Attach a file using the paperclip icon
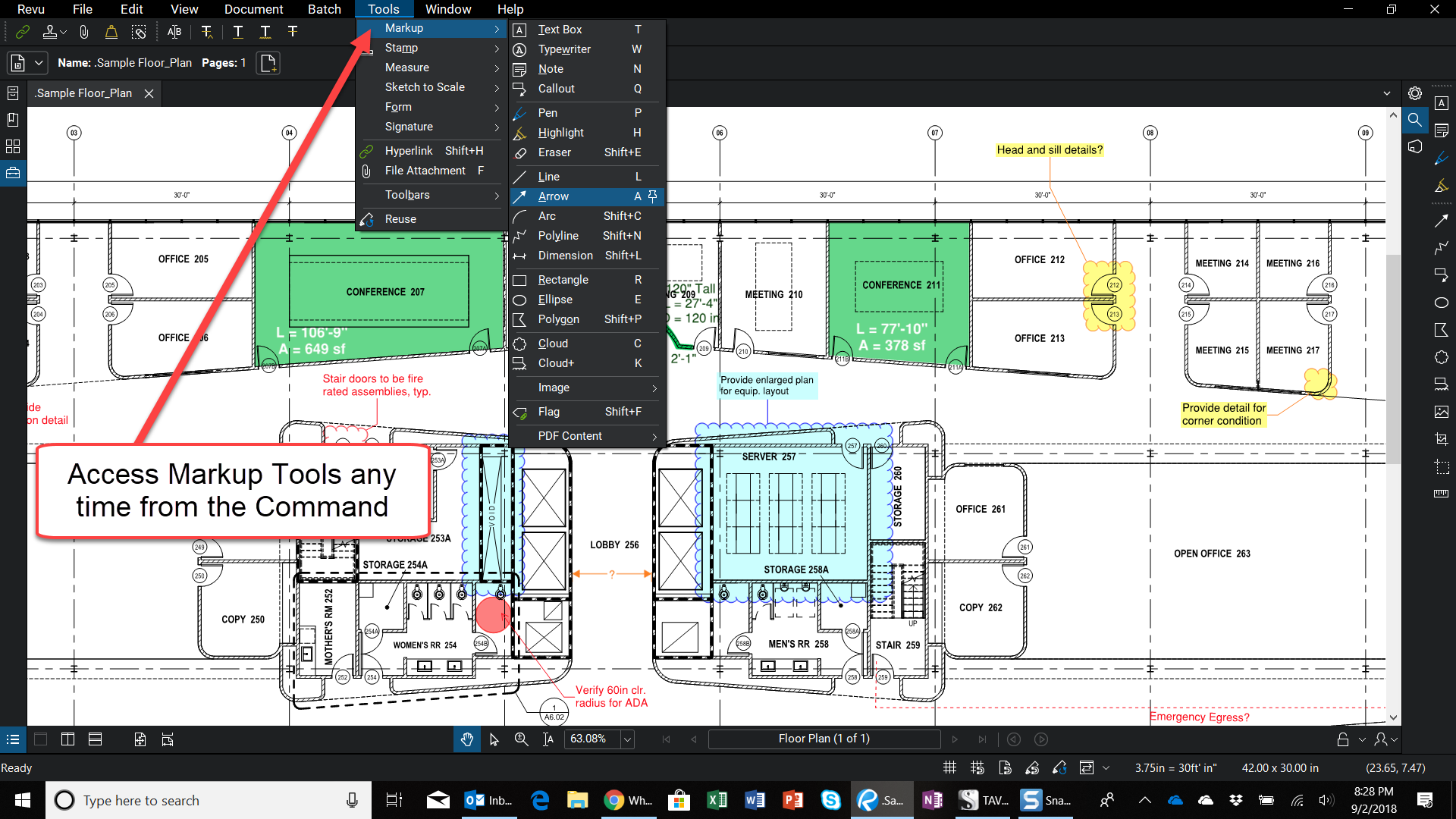Viewport: 1456px width, 819px height. coord(83,32)
